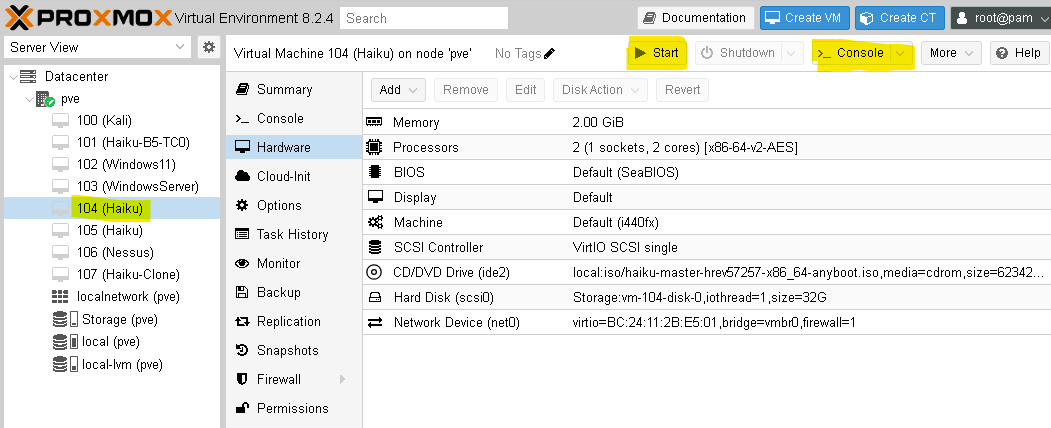Screen dimensions: 1051x428
Task: Select VM 107 (Haiku-Clone) in tree
Action: pos(111,274)
